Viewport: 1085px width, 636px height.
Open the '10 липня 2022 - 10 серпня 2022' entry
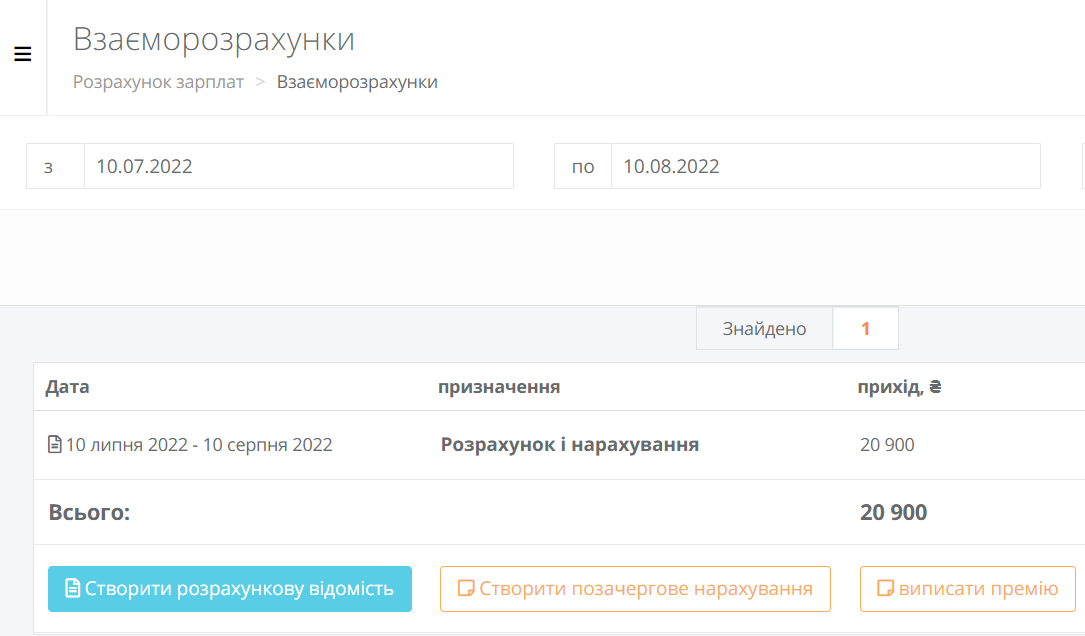coord(199,445)
